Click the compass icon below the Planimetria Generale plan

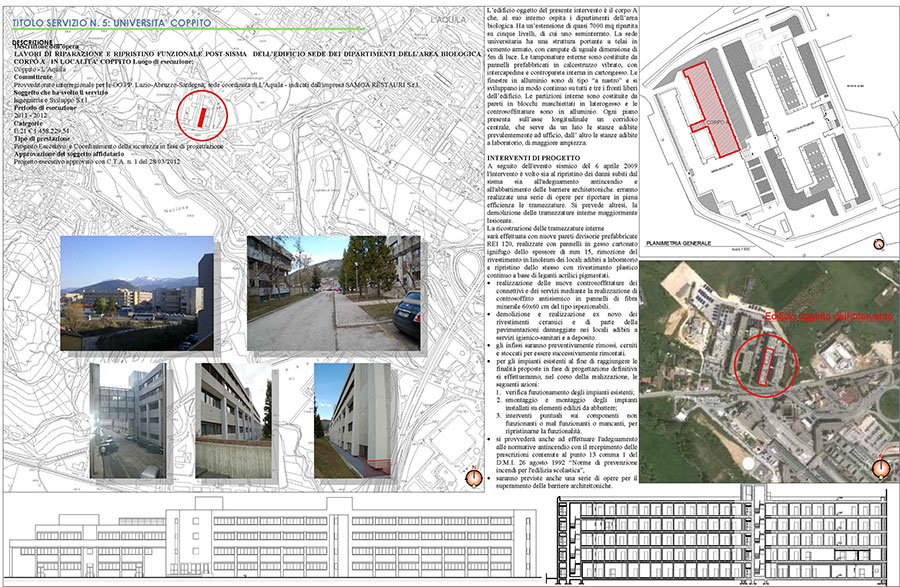879,244
